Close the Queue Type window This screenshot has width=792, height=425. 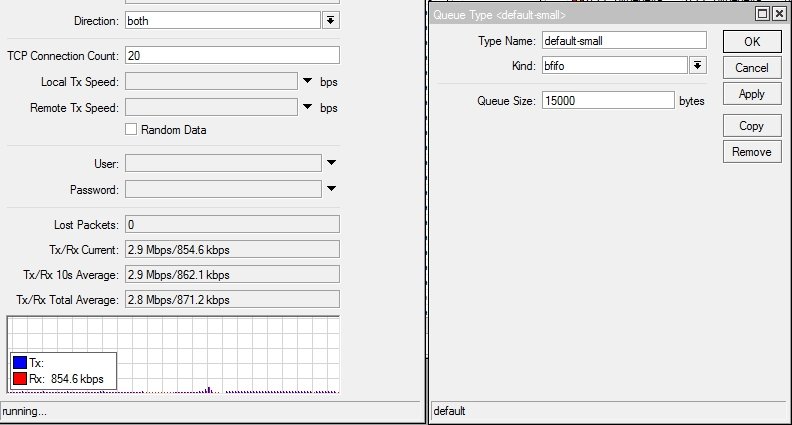pyautogui.click(x=780, y=14)
